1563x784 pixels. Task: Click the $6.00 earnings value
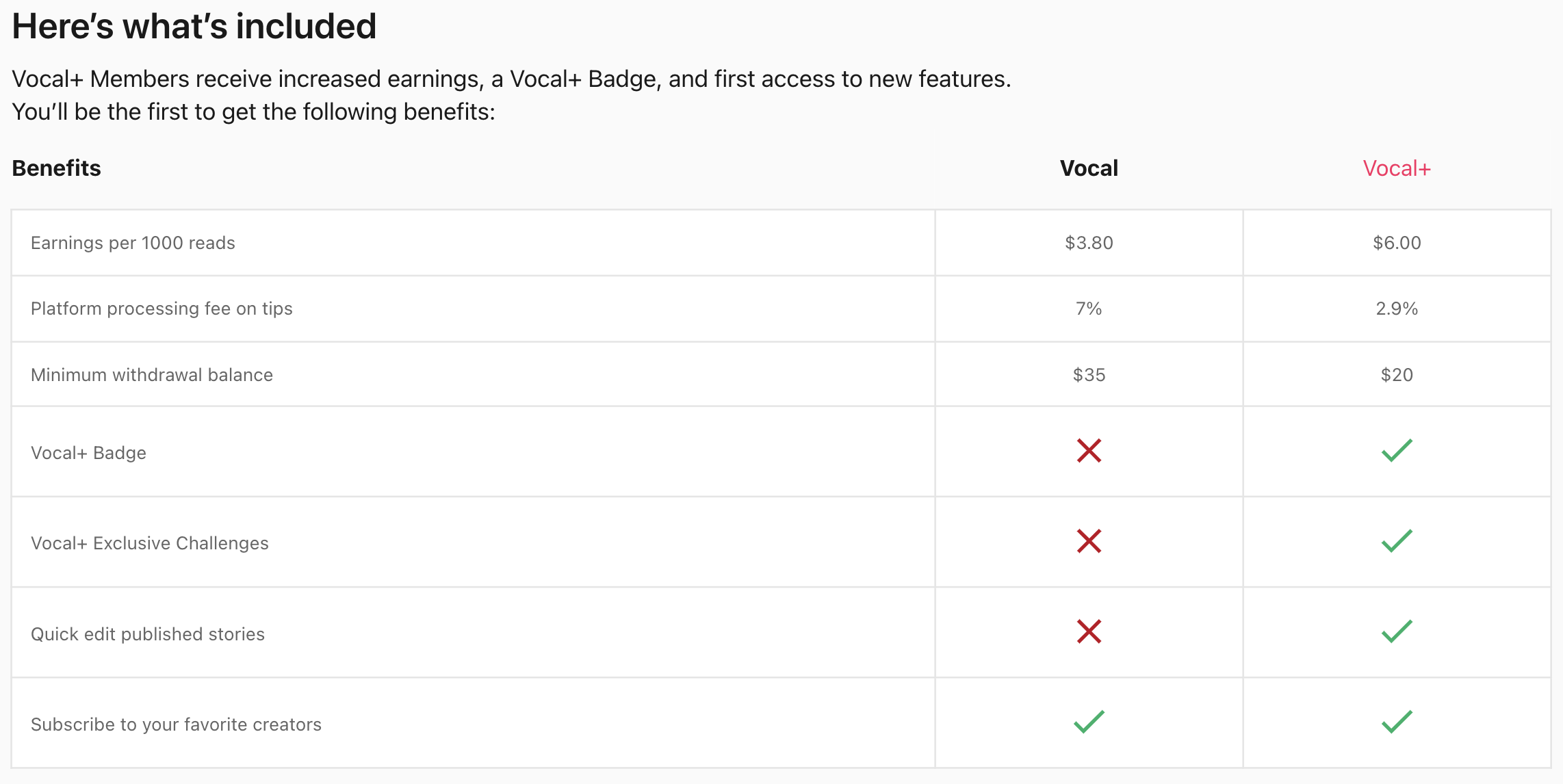point(1397,243)
